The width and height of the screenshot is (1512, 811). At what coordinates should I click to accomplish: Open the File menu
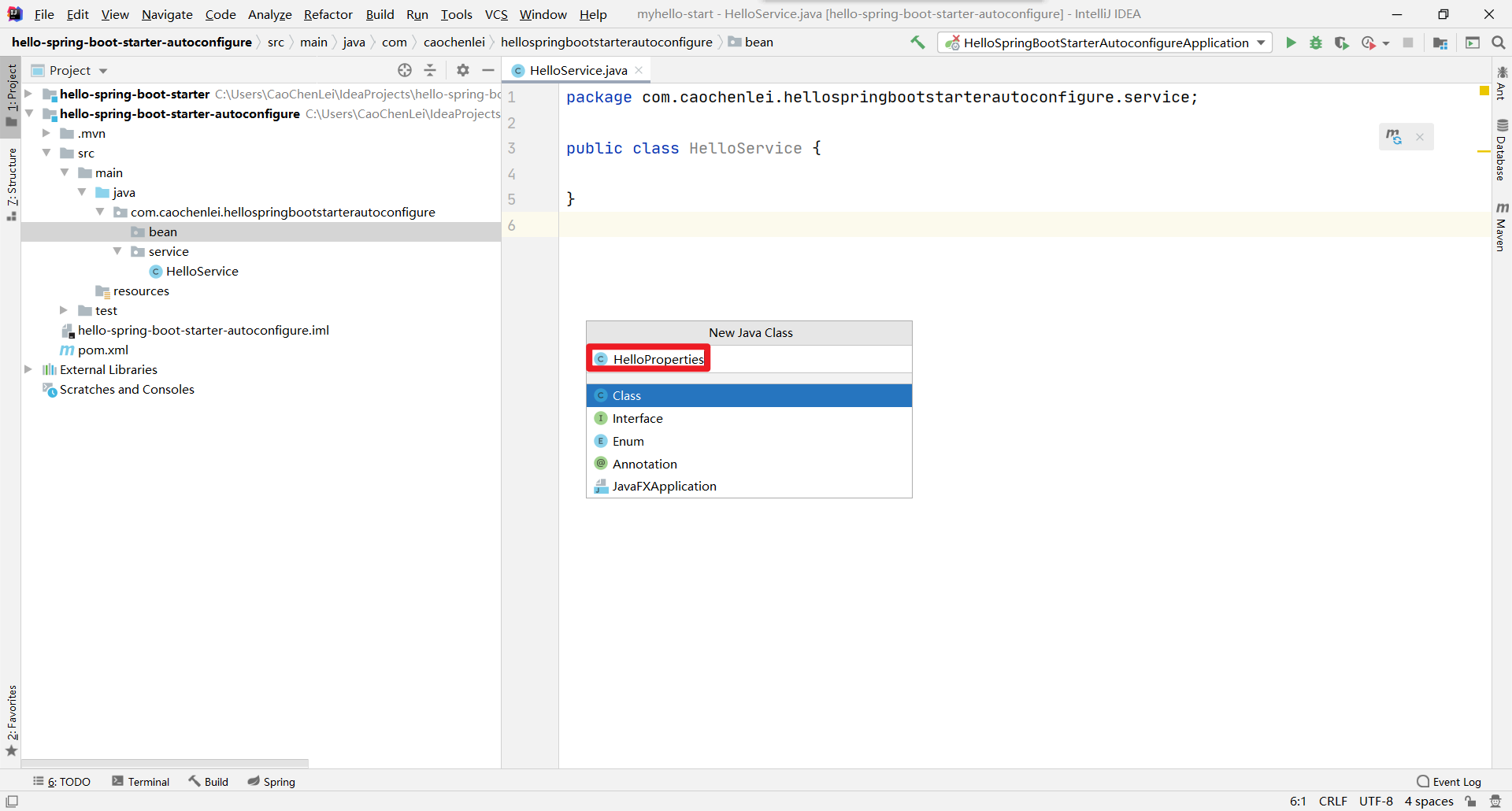(x=44, y=14)
